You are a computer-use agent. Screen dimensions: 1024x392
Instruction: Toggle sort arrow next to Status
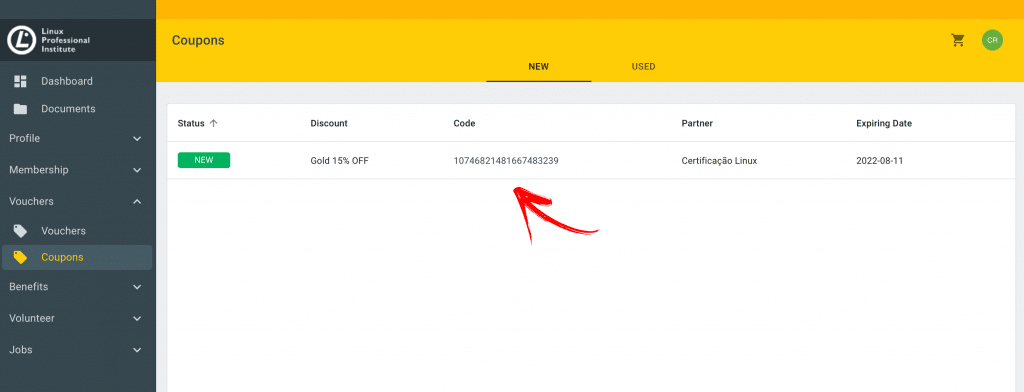(214, 123)
